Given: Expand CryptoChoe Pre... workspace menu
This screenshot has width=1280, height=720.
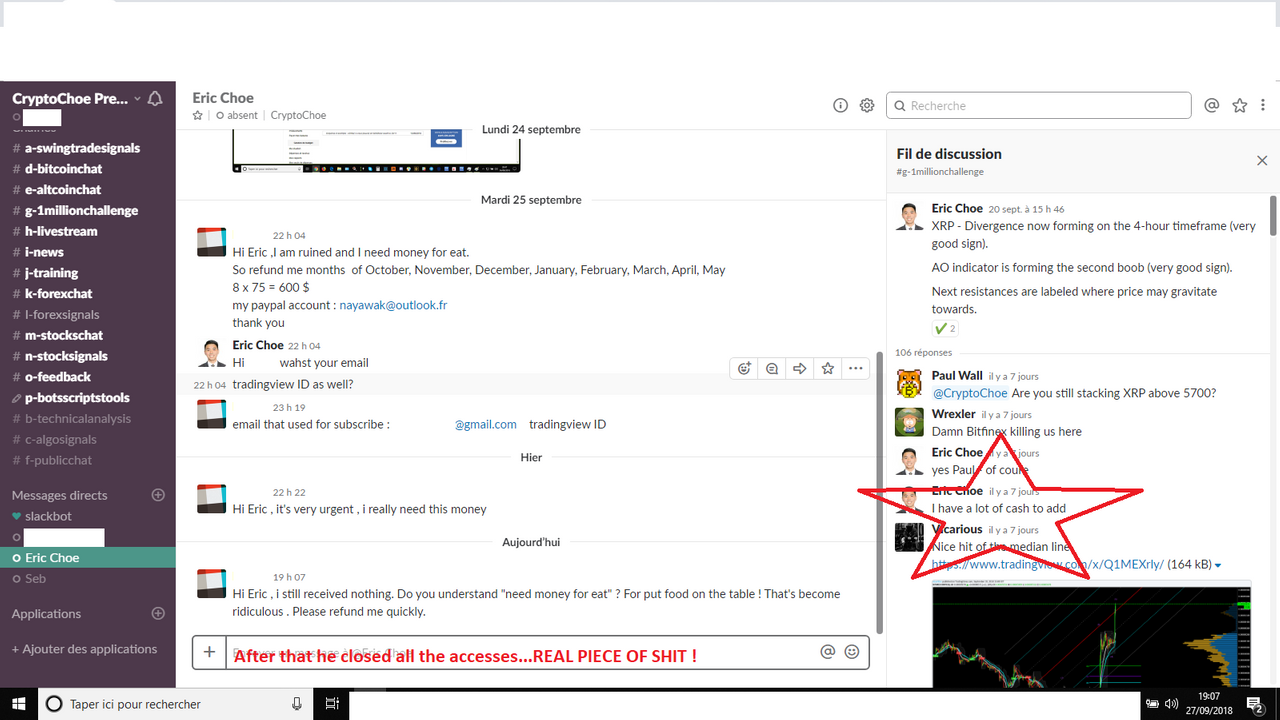Looking at the screenshot, I should [x=77, y=99].
